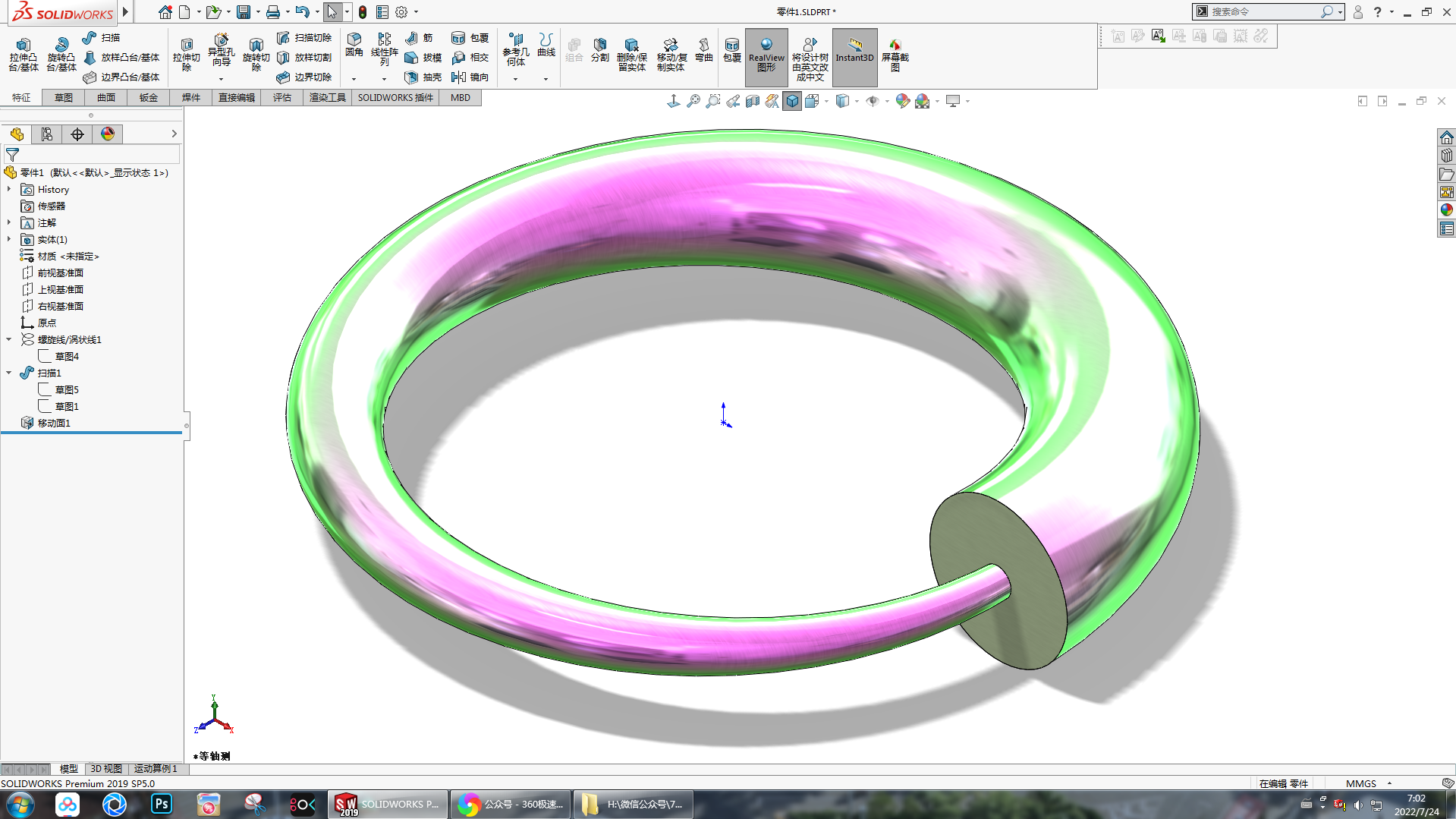The width and height of the screenshot is (1456, 819).
Task: Open Photoshop from the Windows taskbar
Action: [x=162, y=804]
